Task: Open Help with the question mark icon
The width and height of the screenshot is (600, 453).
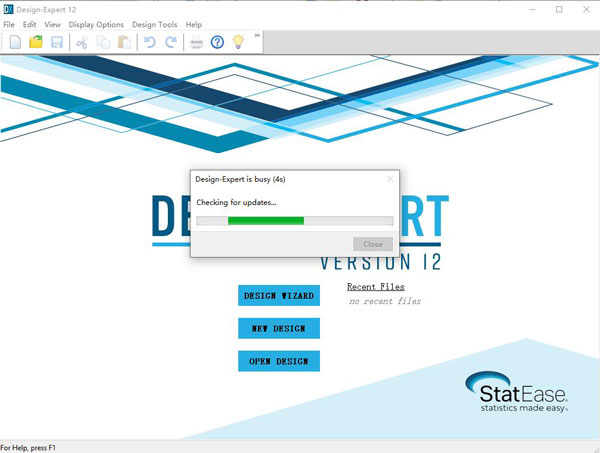Action: tap(217, 42)
